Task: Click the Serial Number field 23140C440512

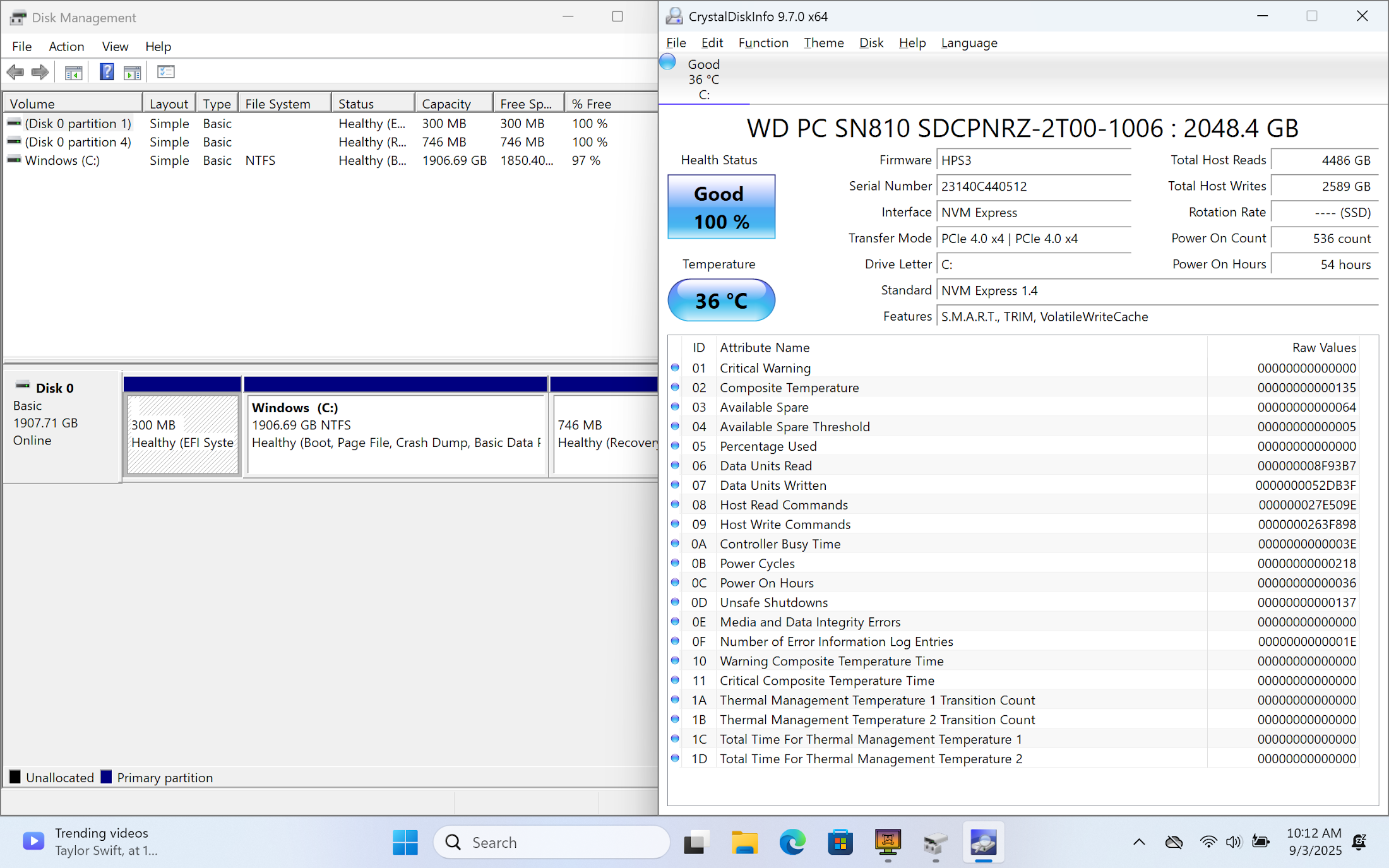Action: coord(1034,186)
